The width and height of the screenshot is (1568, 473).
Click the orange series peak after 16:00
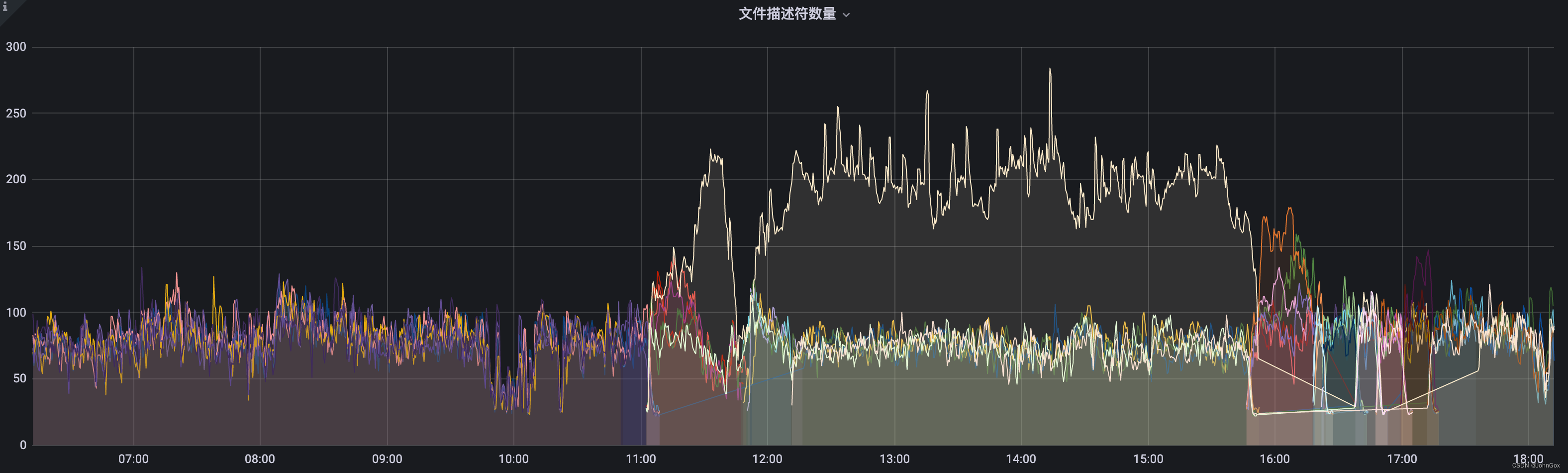tap(1289, 210)
